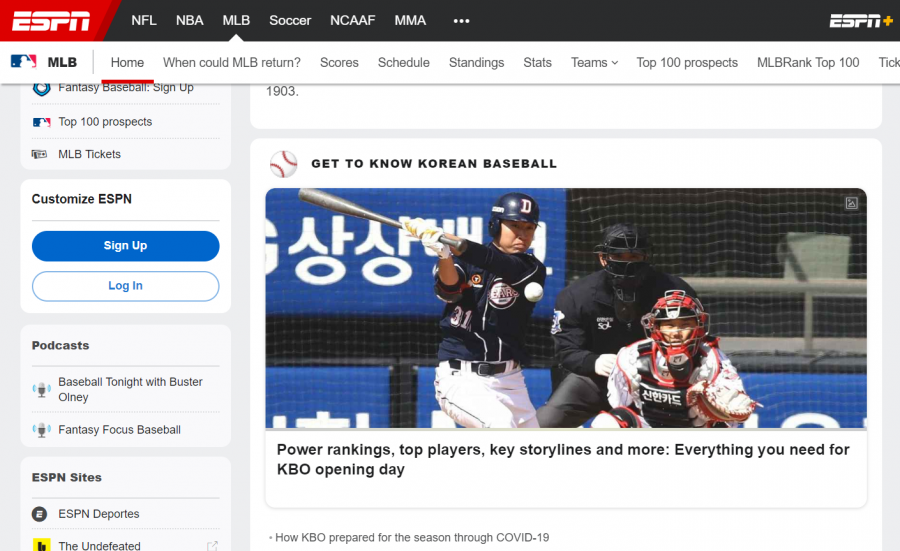Open 'When could MLB return?' tab
This screenshot has width=900, height=551.
pyautogui.click(x=232, y=63)
